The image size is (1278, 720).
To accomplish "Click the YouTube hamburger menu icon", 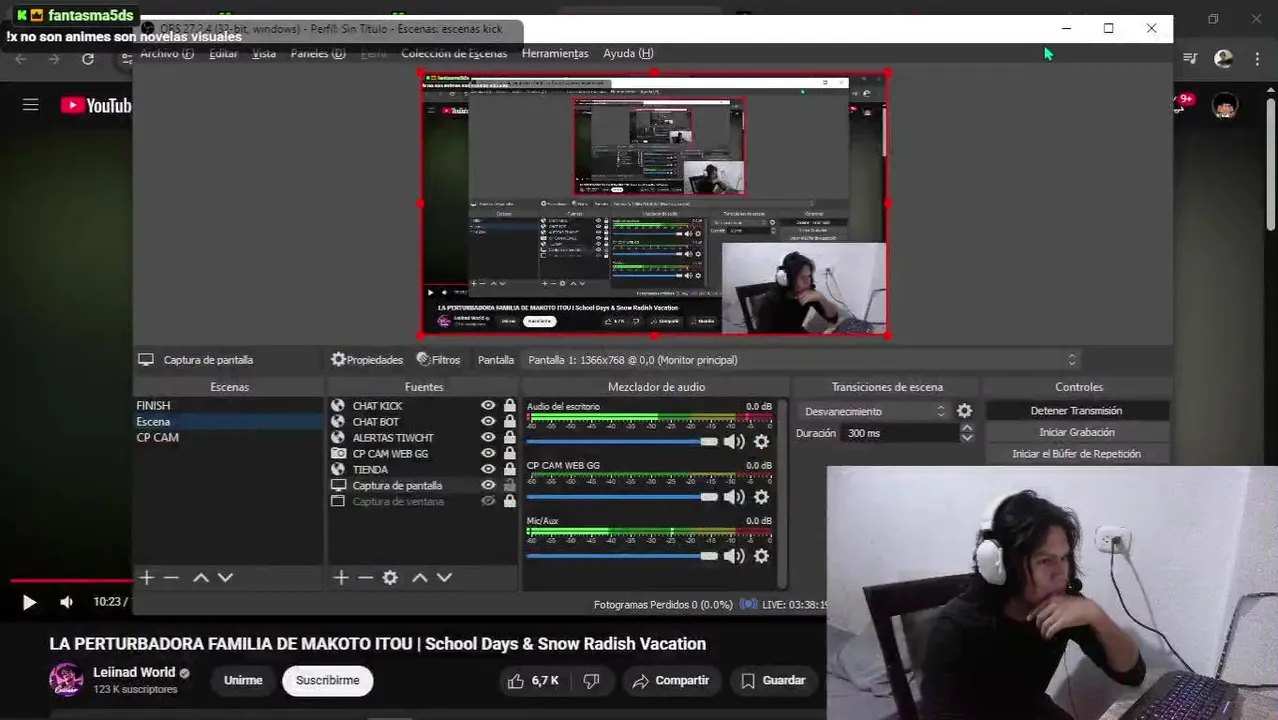I will (x=31, y=105).
